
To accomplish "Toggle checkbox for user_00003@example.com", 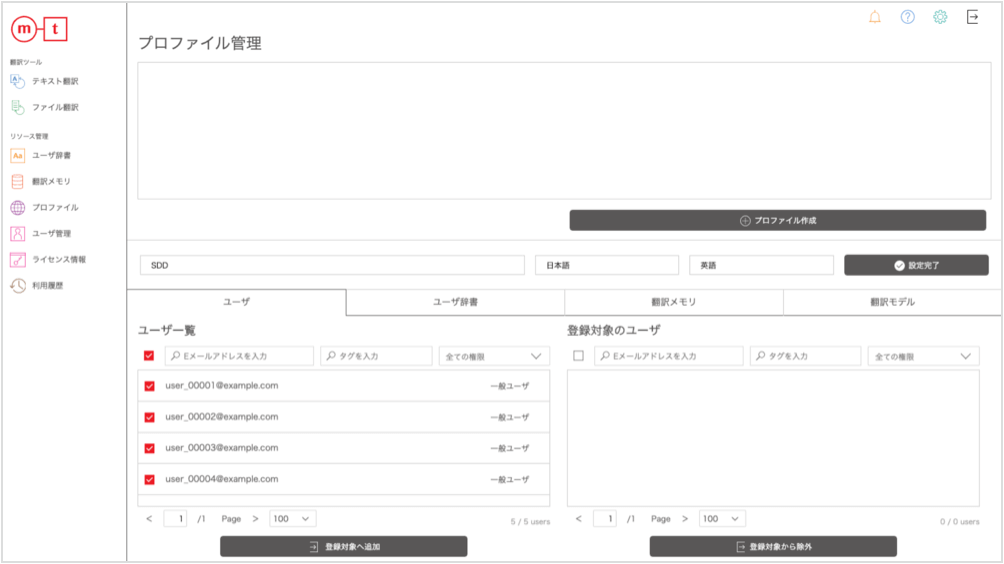I will [150, 448].
